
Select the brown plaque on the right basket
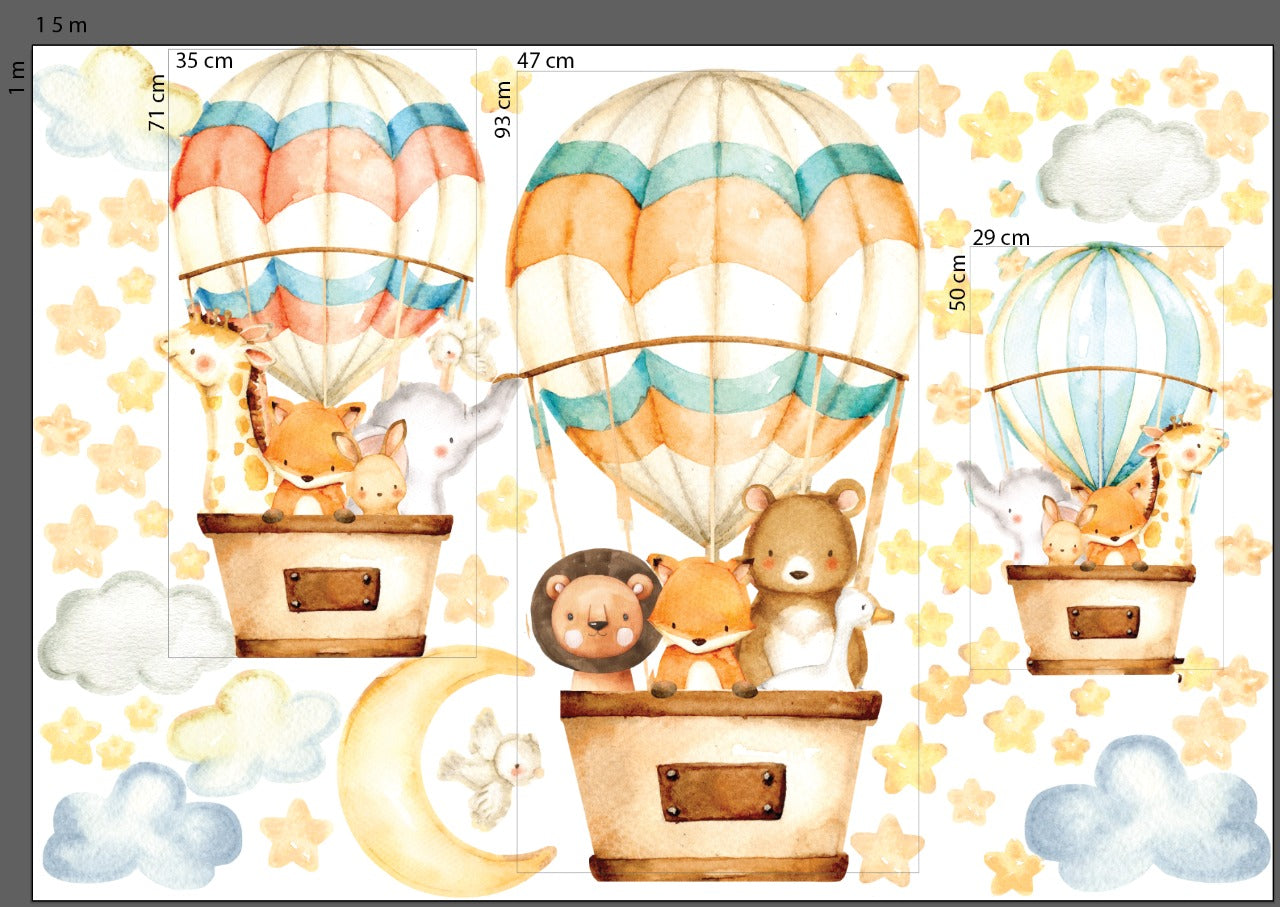(1103, 622)
